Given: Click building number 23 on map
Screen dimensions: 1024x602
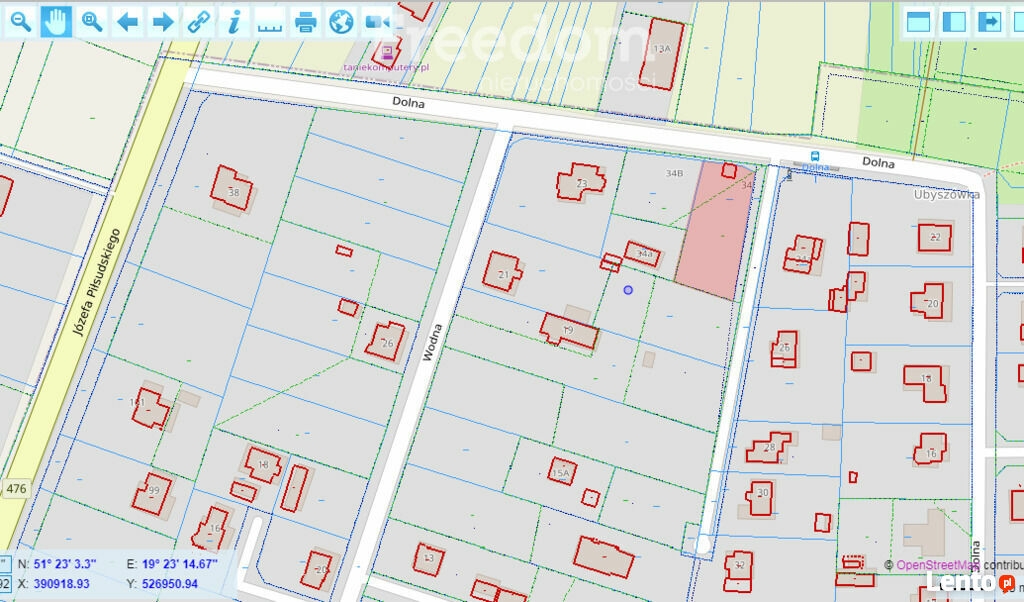Looking at the screenshot, I should (x=581, y=183).
